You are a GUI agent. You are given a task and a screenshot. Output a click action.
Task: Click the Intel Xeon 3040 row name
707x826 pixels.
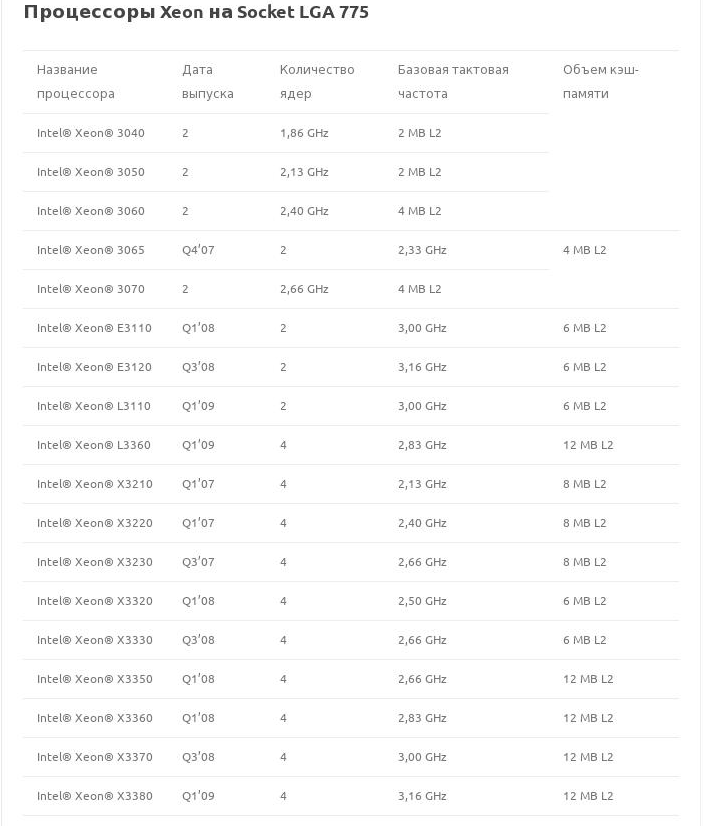(91, 133)
